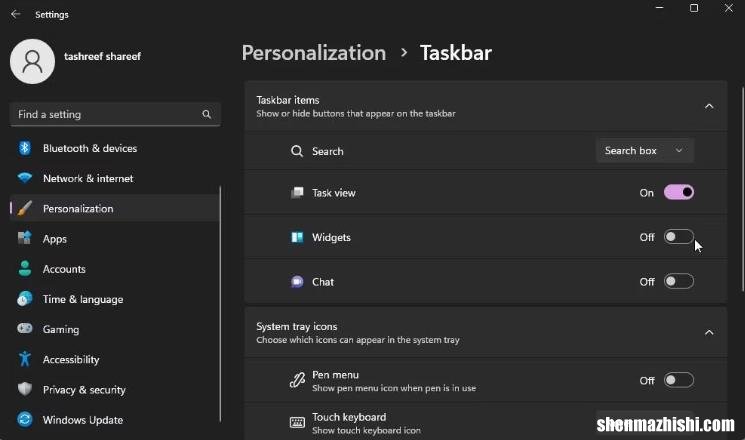Select Gaming in the sidebar
The height and width of the screenshot is (440, 745).
(115, 329)
